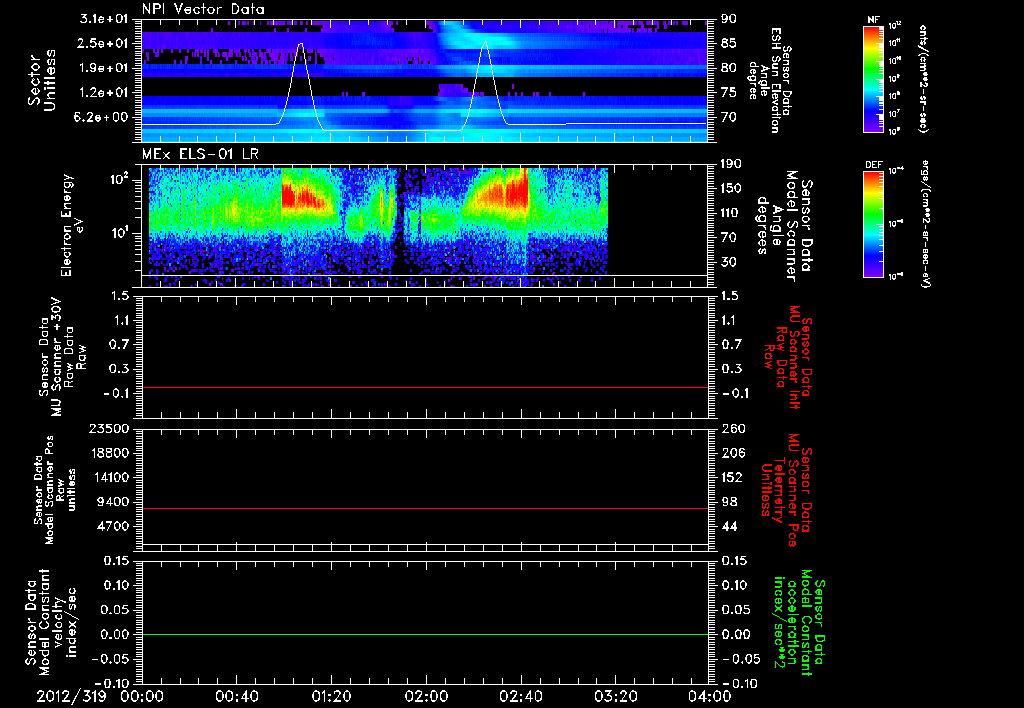Click the green line in the velocity plot
The width and height of the screenshot is (1024, 708).
[424, 634]
